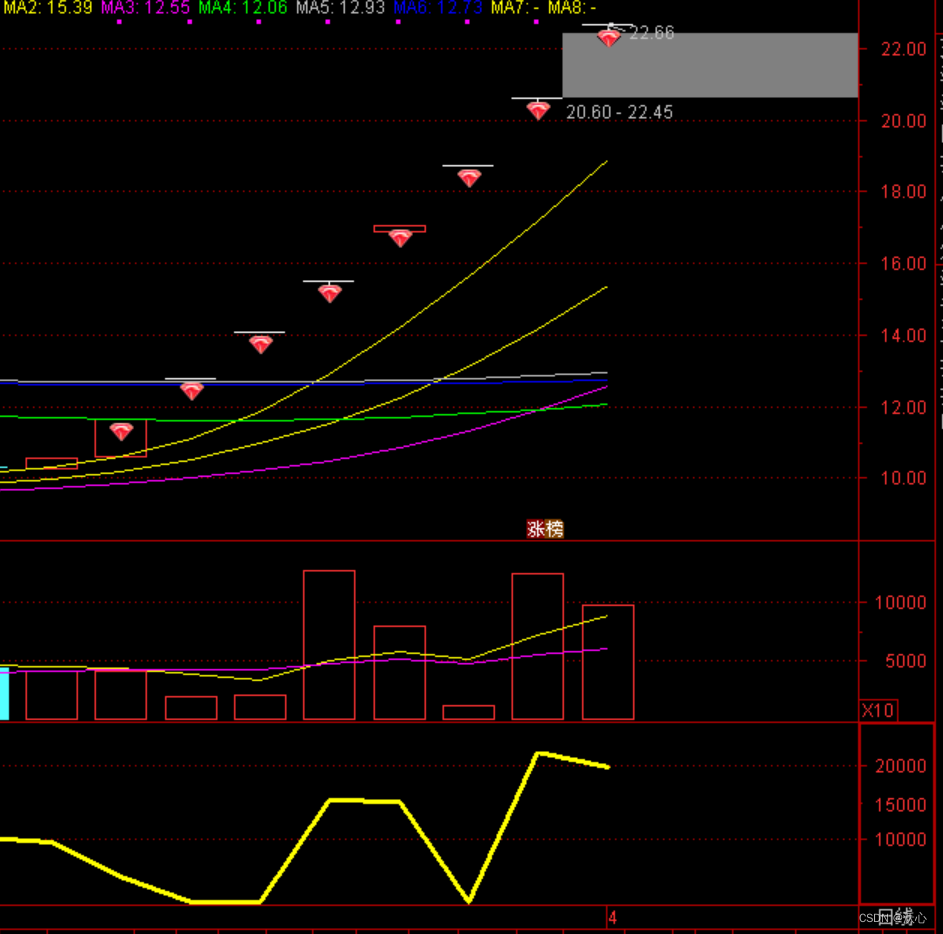943x934 pixels.
Task: Click the 10.00 price axis label
Action: tap(903, 478)
